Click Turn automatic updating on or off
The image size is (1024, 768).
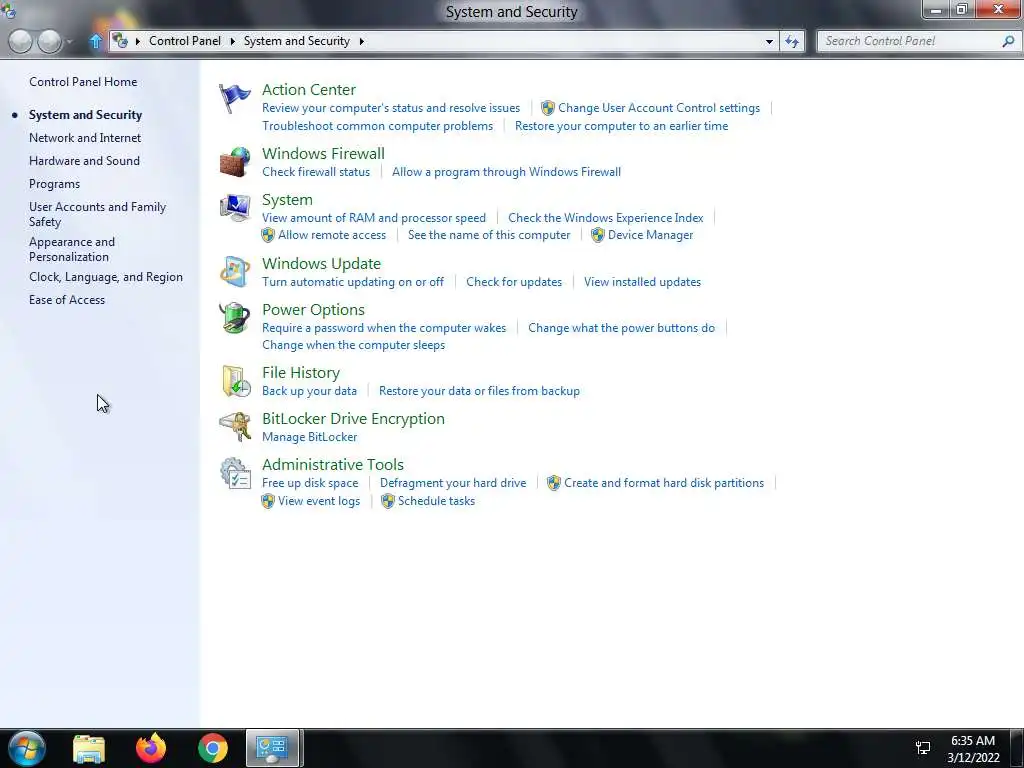353,282
